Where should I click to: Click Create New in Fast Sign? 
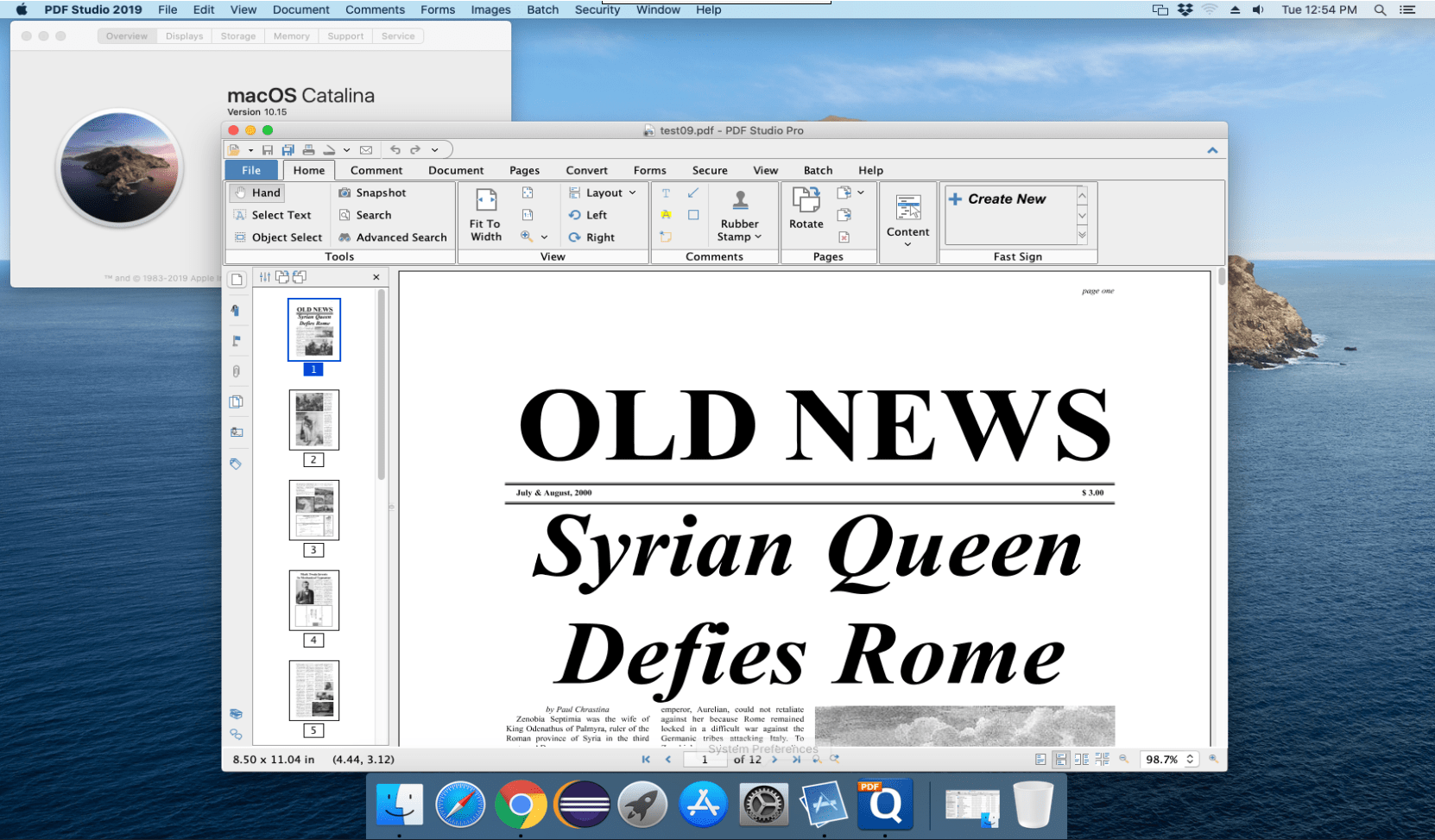997,199
